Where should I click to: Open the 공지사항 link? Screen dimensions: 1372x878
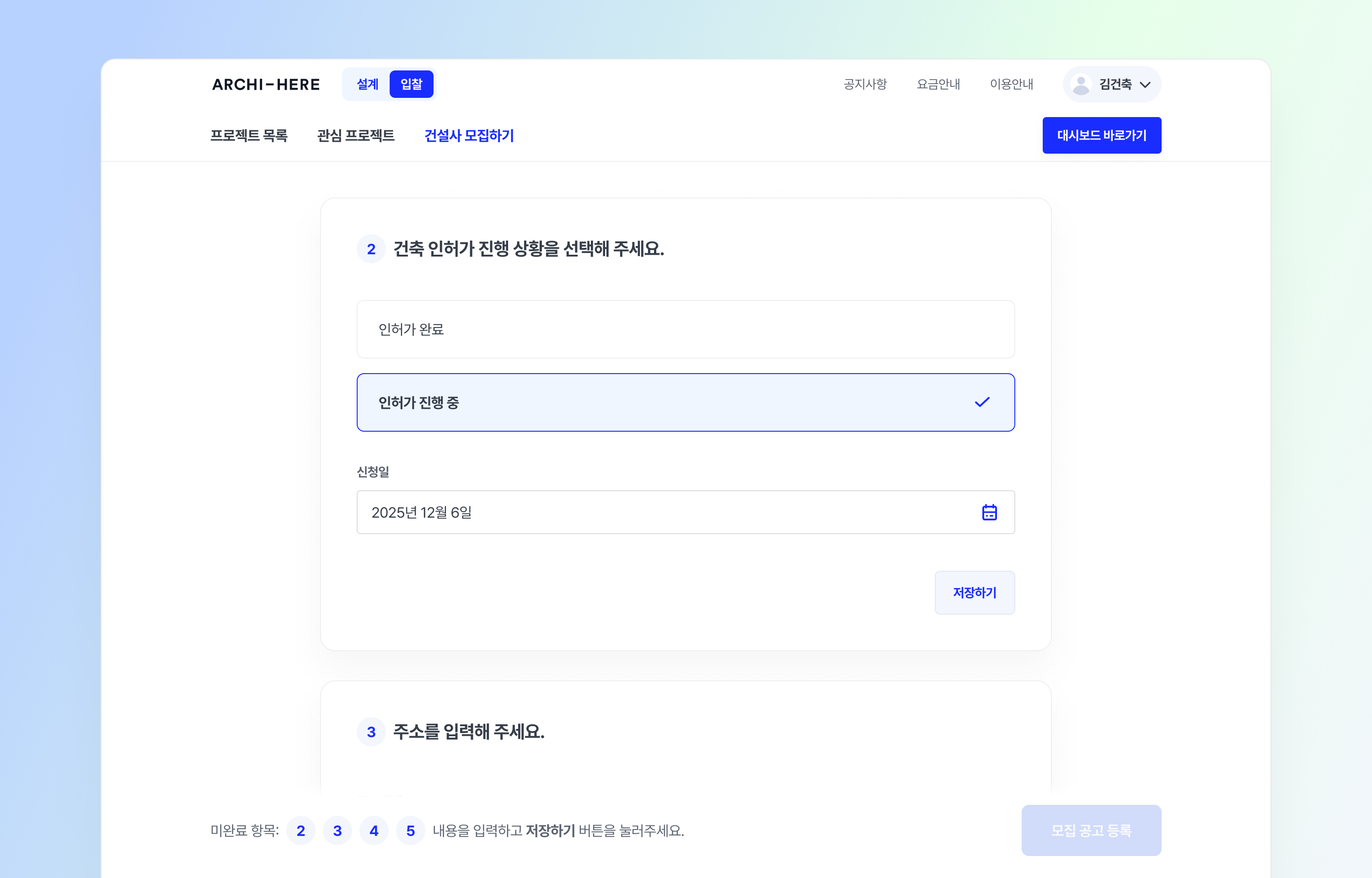coord(865,85)
